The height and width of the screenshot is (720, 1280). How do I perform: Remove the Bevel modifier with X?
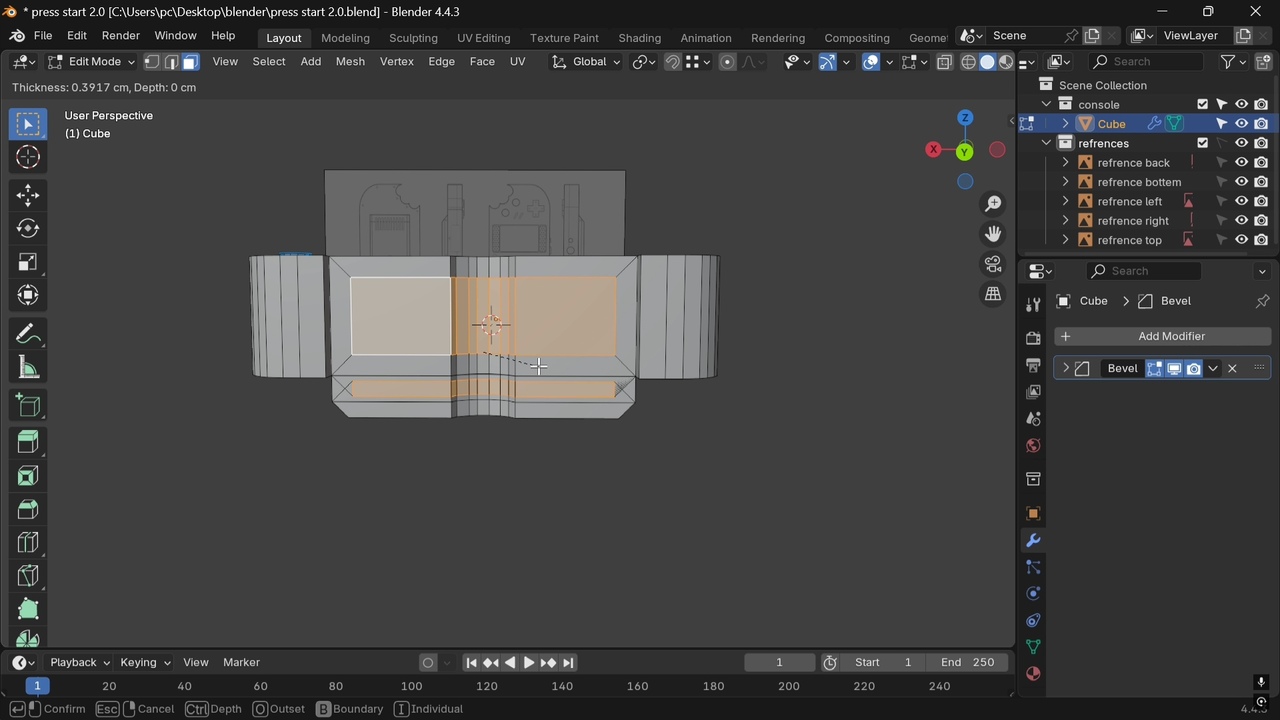(x=1232, y=368)
